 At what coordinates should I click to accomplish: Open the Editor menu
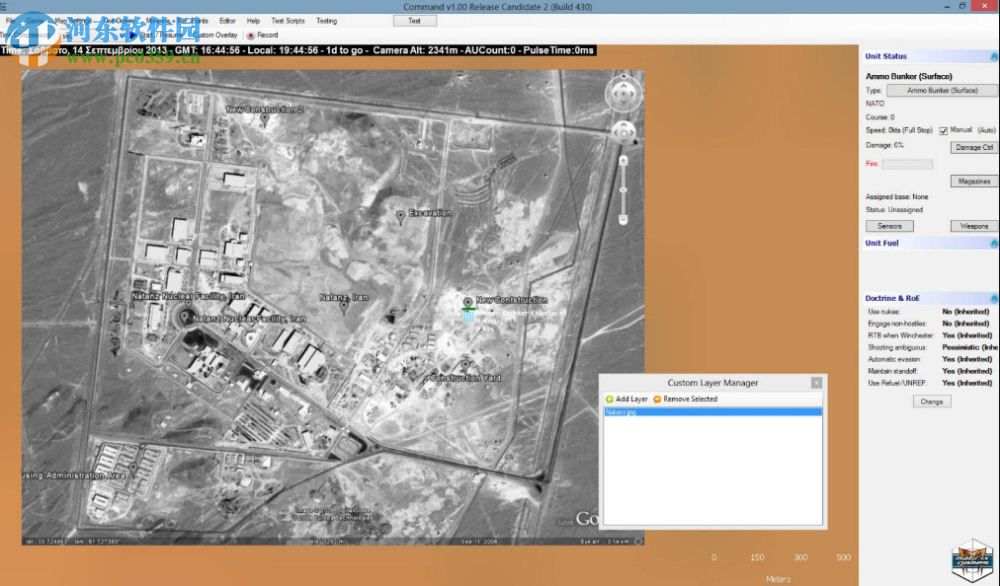(x=227, y=20)
